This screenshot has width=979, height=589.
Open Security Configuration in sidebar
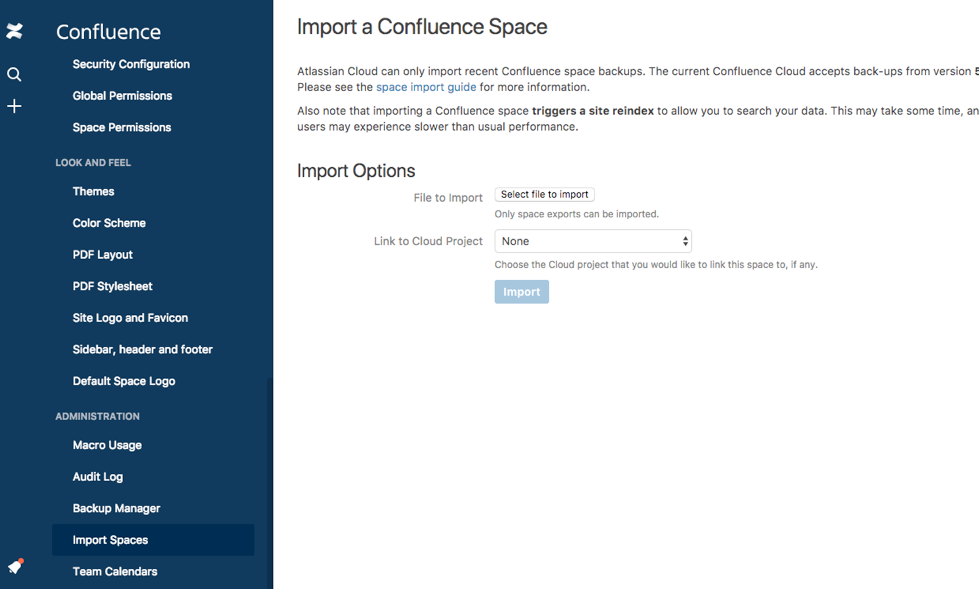coord(131,64)
